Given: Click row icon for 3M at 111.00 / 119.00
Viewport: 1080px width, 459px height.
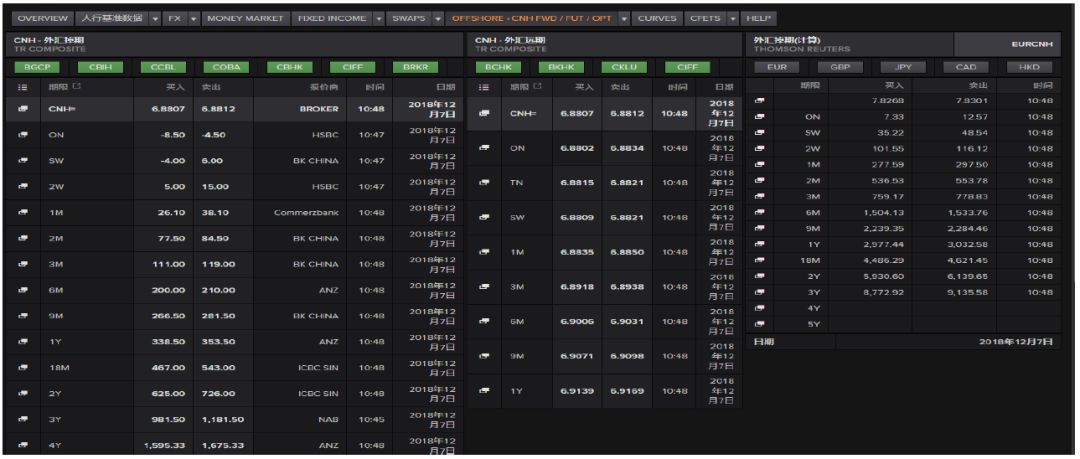Looking at the screenshot, I should pos(23,264).
